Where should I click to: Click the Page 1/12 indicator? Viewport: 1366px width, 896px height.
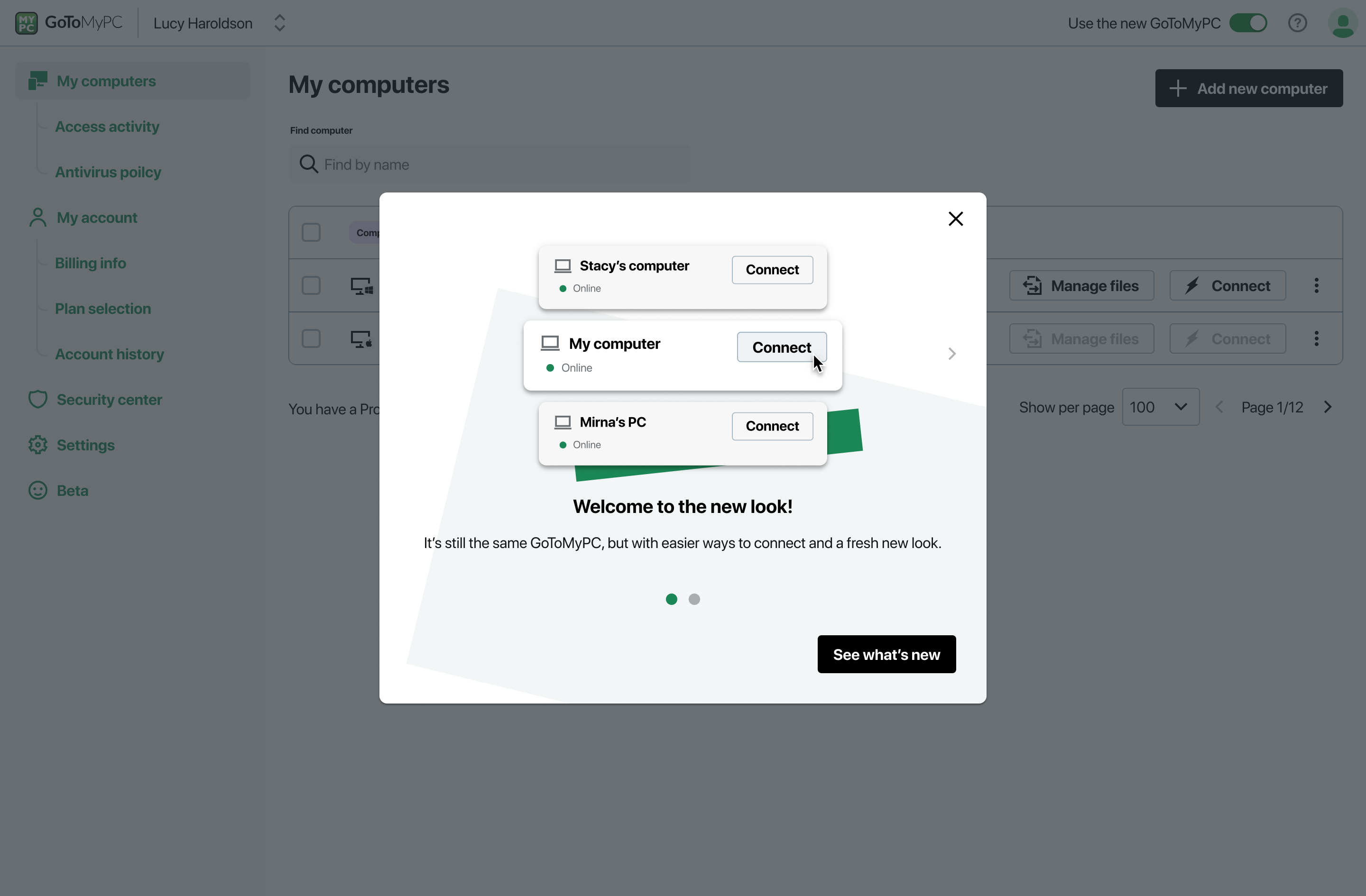1273,407
